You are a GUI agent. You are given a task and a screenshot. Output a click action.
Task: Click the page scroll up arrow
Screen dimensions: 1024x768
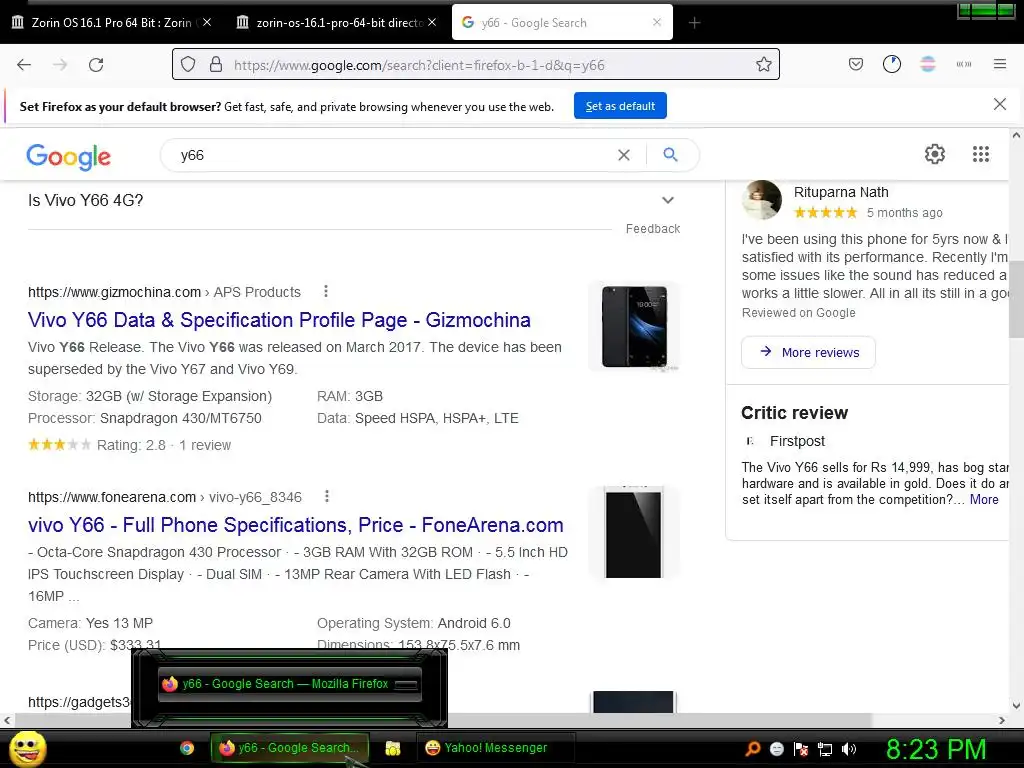click(1016, 135)
